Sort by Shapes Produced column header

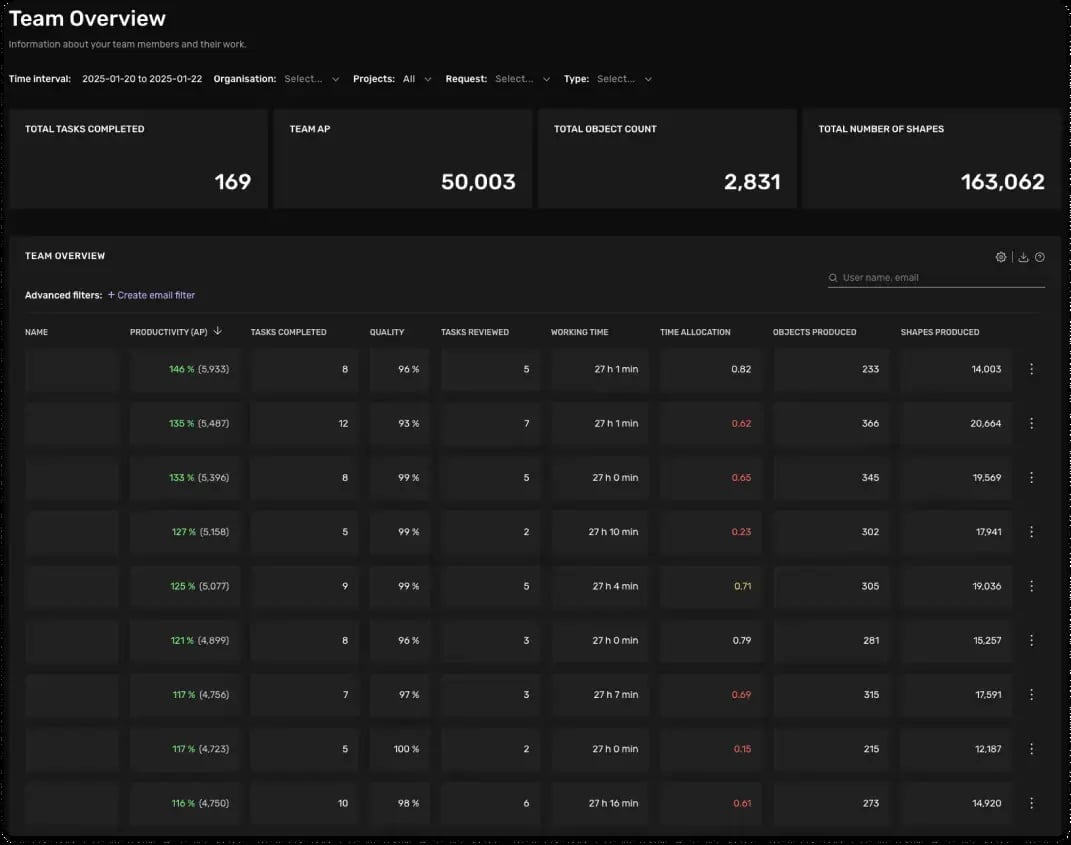pyautogui.click(x=939, y=332)
